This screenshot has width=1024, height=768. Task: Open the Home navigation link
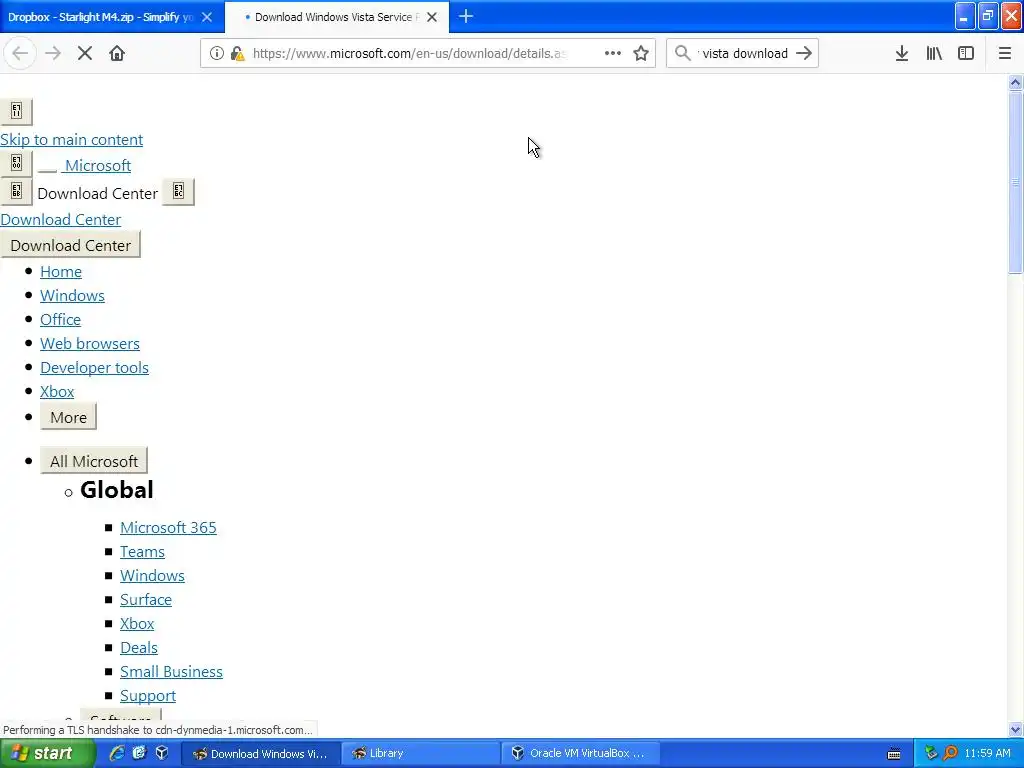point(61,272)
